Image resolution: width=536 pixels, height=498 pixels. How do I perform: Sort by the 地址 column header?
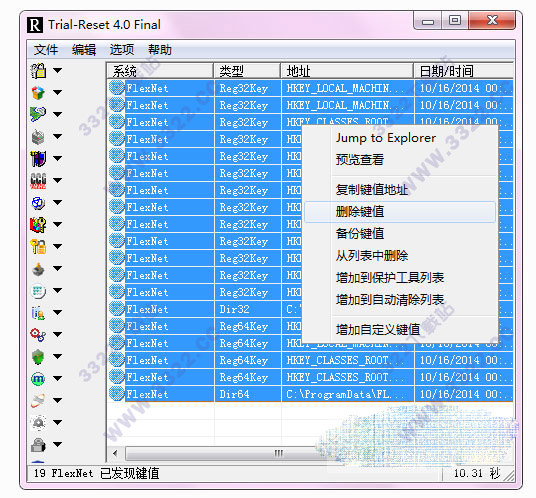click(x=347, y=71)
